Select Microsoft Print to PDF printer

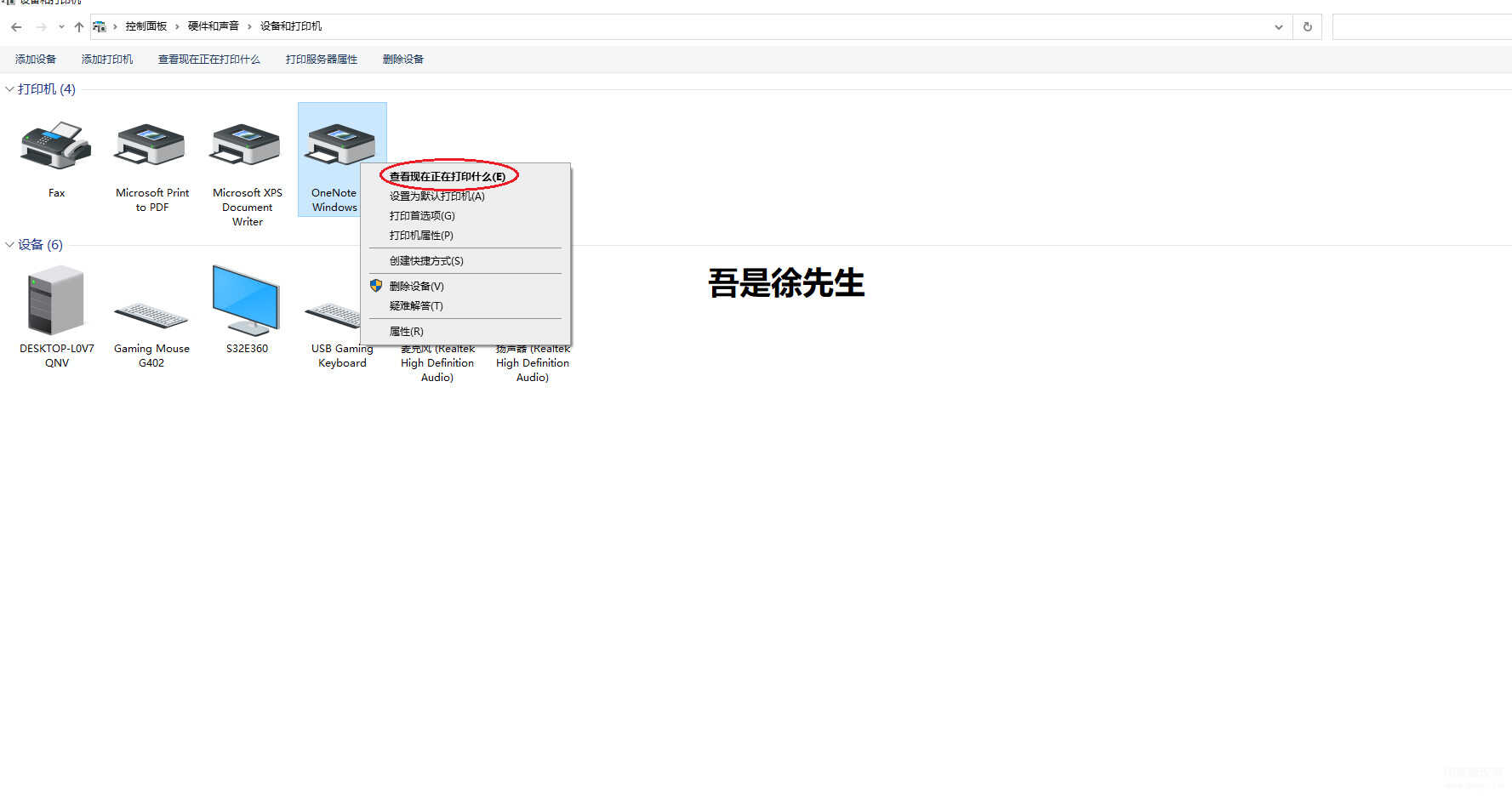point(151,146)
